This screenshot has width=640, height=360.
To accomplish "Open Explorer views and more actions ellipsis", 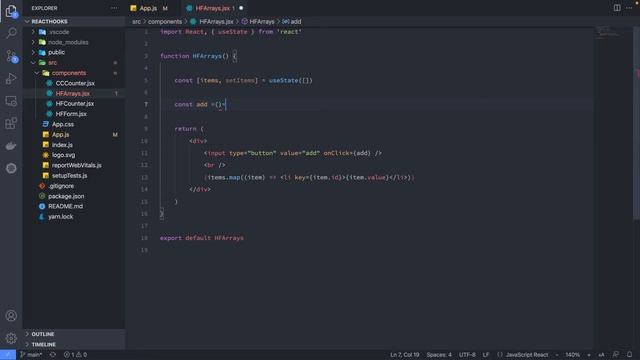I will click(x=114, y=8).
